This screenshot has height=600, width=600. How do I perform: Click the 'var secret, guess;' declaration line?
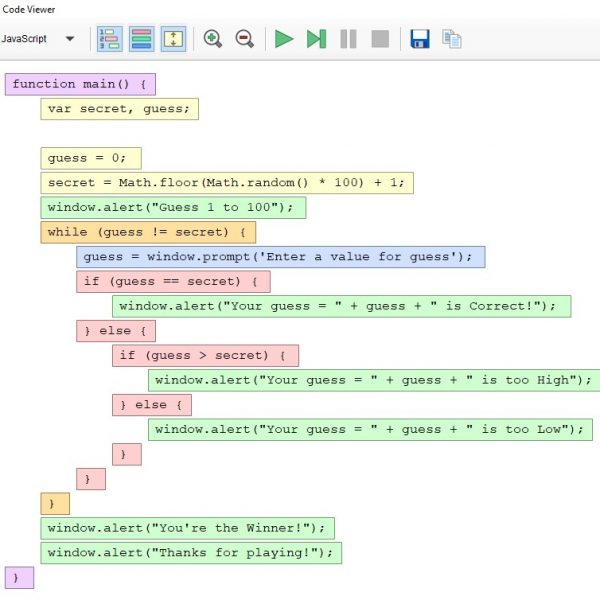pos(119,109)
